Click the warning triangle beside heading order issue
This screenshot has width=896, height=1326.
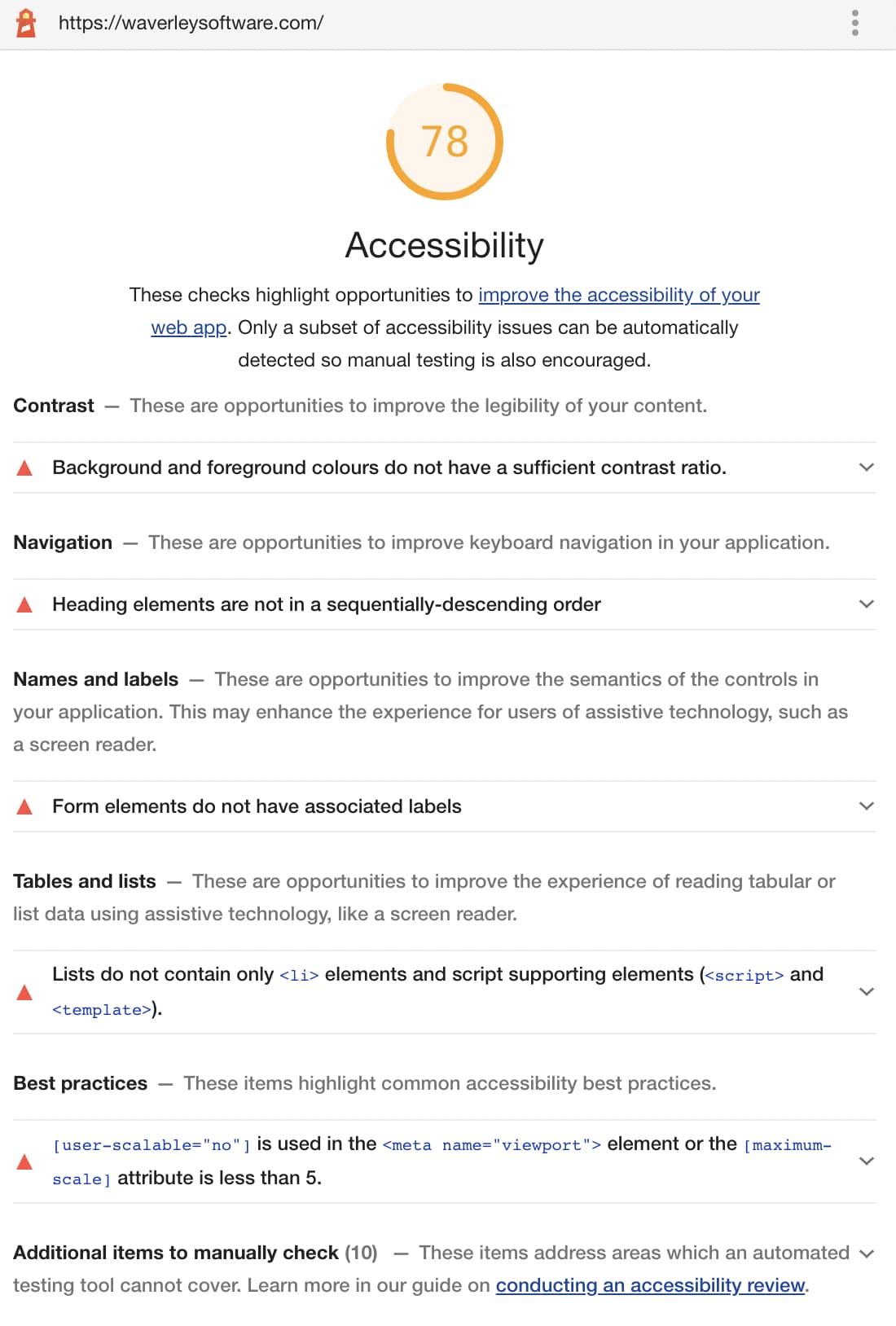(26, 604)
